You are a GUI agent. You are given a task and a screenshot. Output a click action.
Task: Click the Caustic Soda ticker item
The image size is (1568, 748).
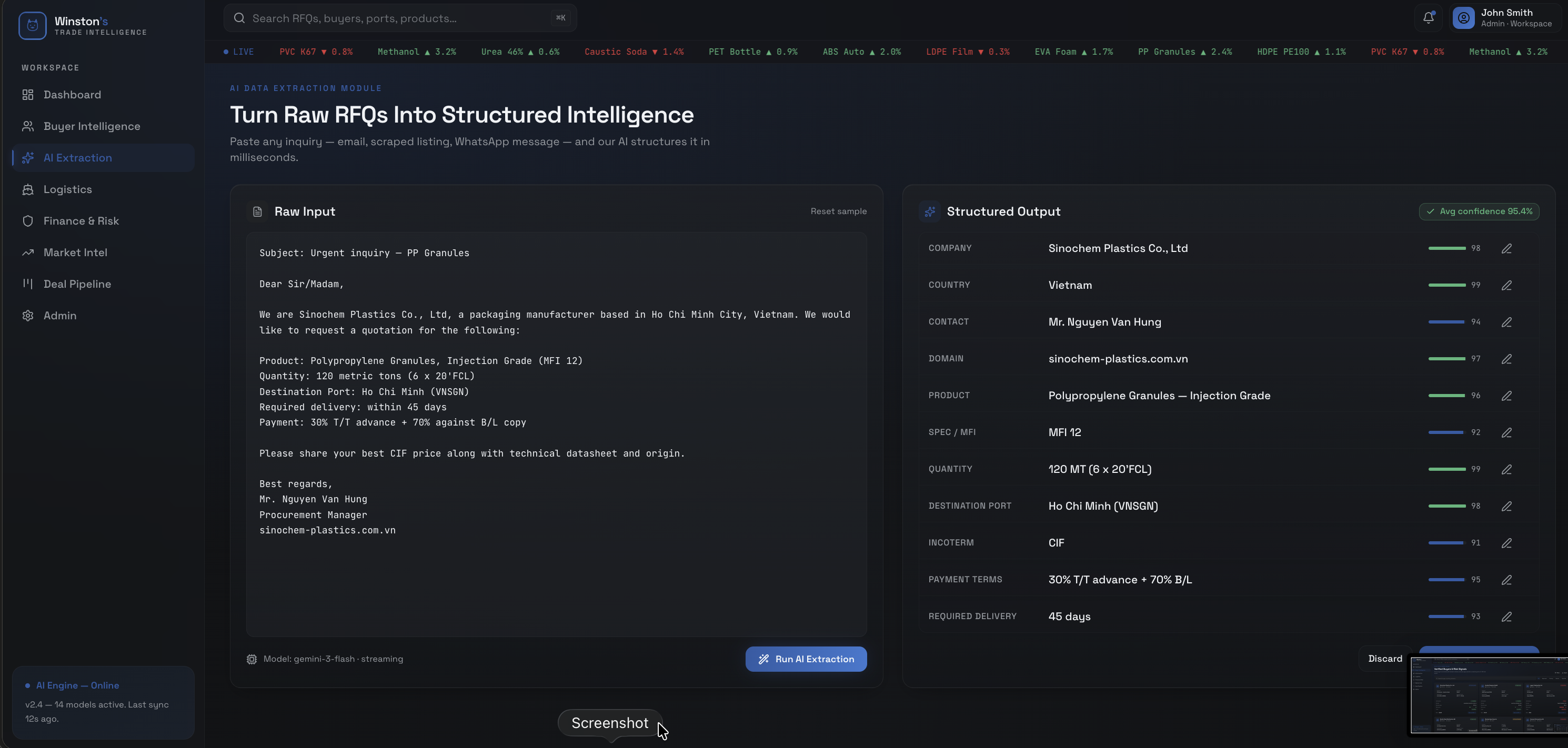click(x=634, y=52)
